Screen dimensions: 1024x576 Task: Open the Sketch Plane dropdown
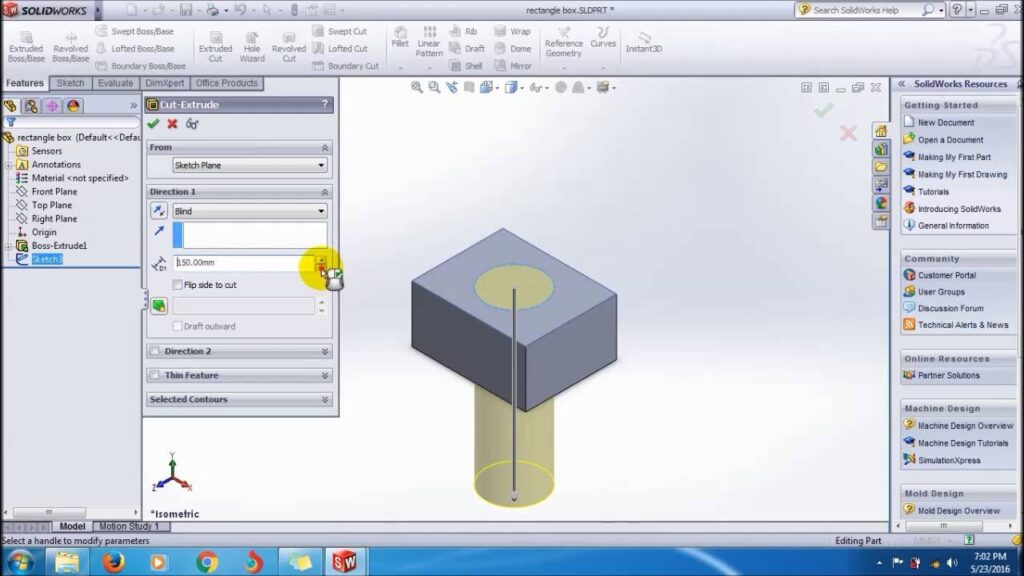point(249,165)
